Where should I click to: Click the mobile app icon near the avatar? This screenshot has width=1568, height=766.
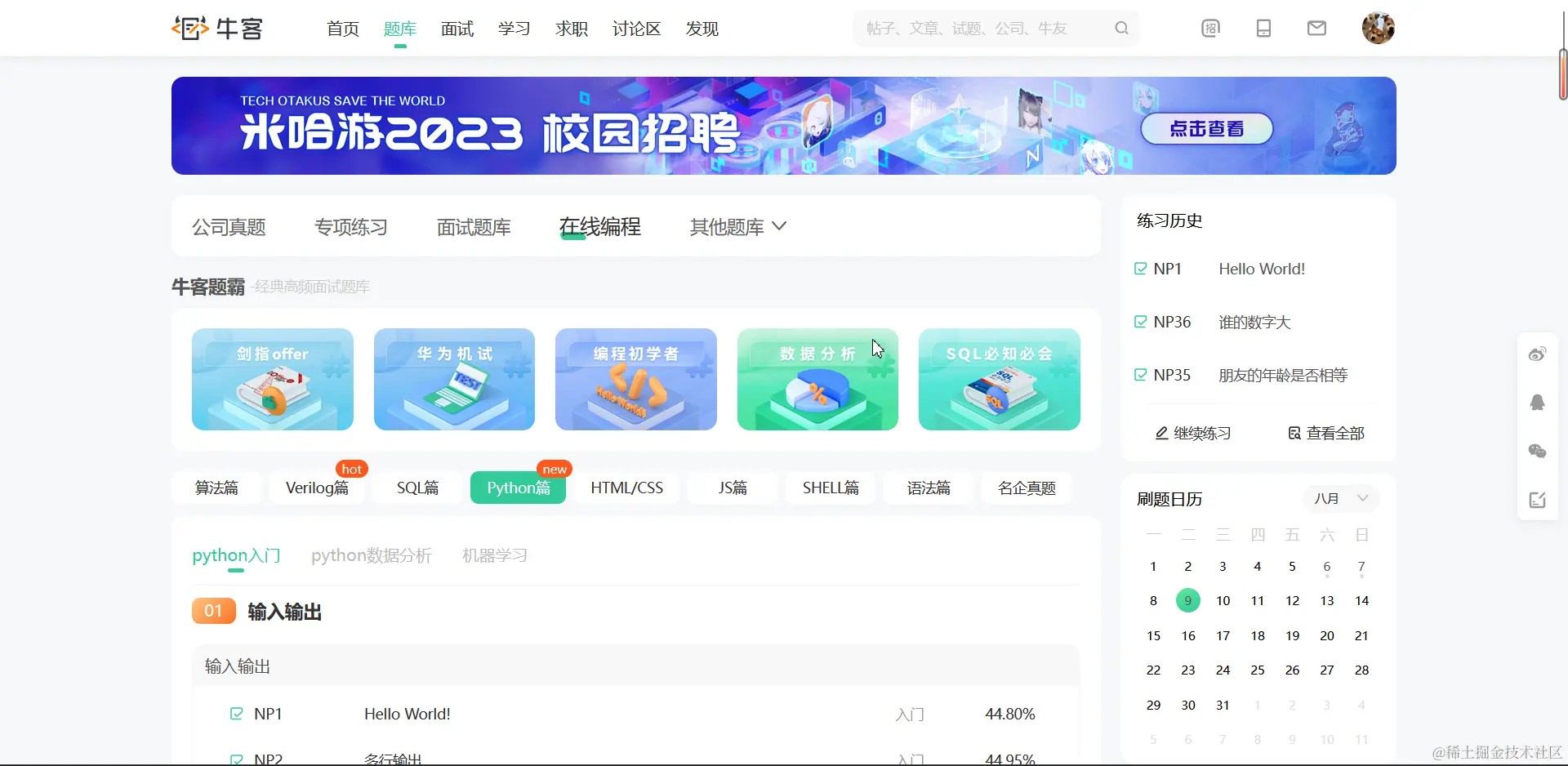(x=1263, y=28)
